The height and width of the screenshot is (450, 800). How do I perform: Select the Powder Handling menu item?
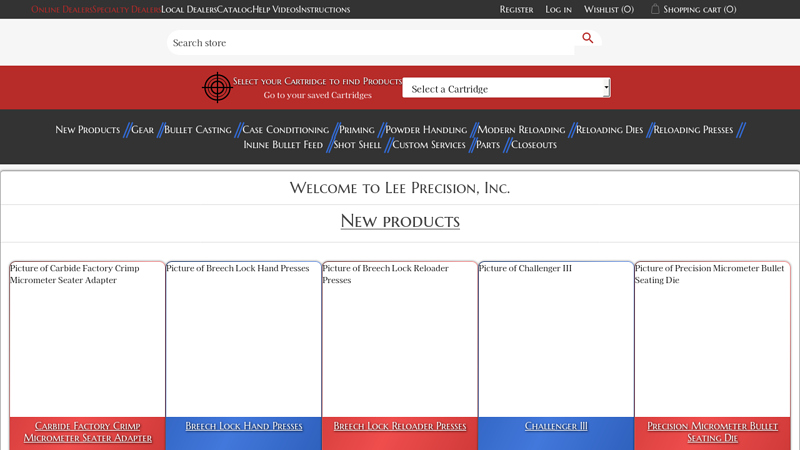coord(426,130)
